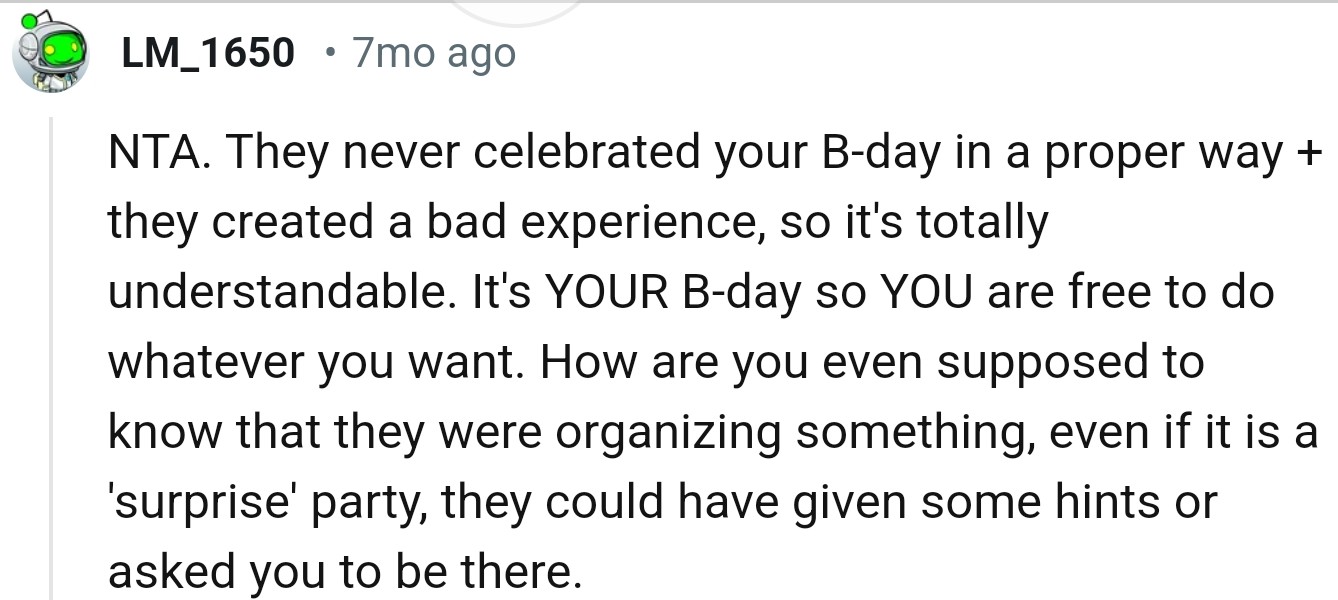Click the phrase "proper way" in the first line
Screen dimensions: 1338x600
coord(1157,153)
